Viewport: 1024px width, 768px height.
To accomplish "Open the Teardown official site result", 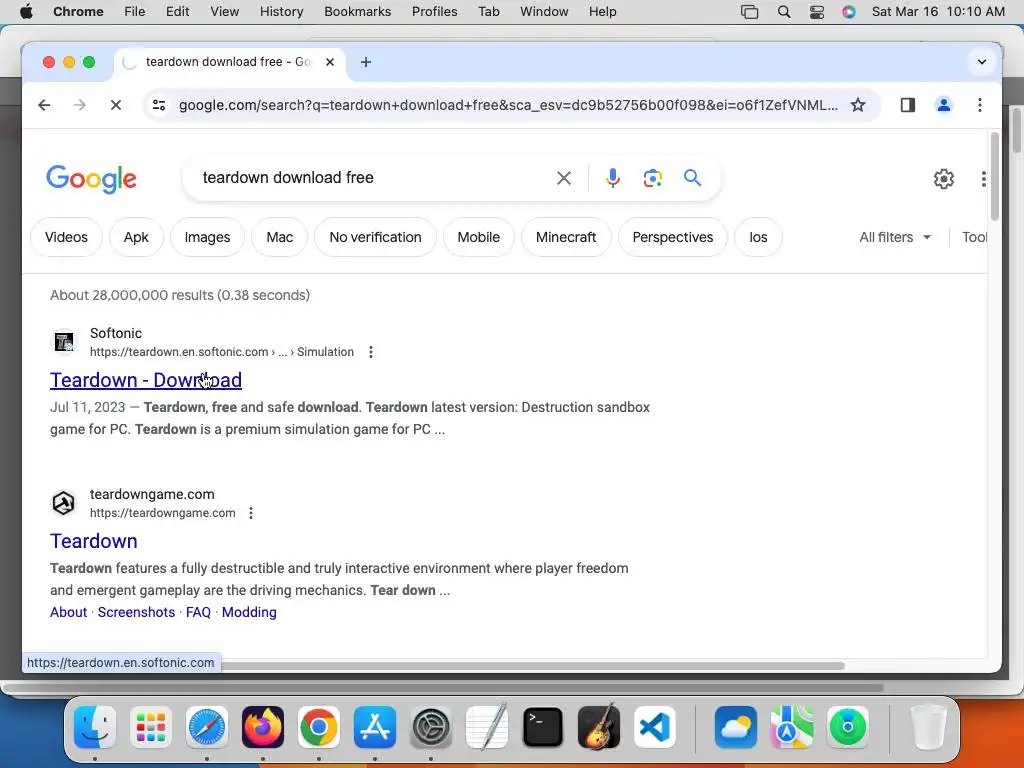I will coord(93,541).
